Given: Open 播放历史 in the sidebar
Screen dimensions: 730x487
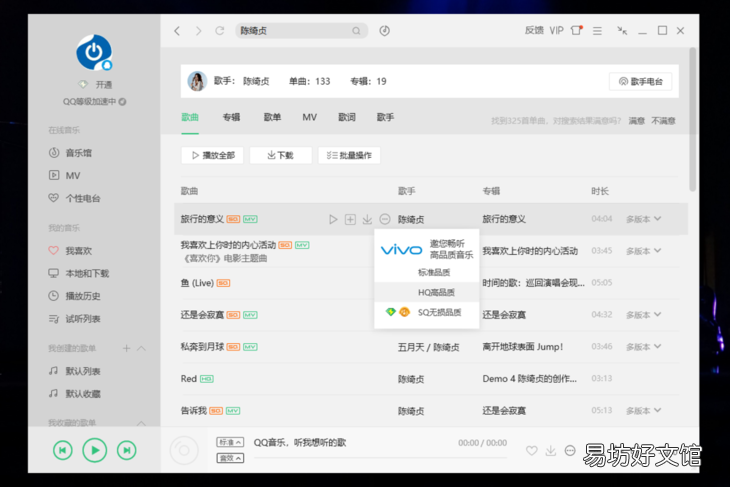Looking at the screenshot, I should [74, 296].
